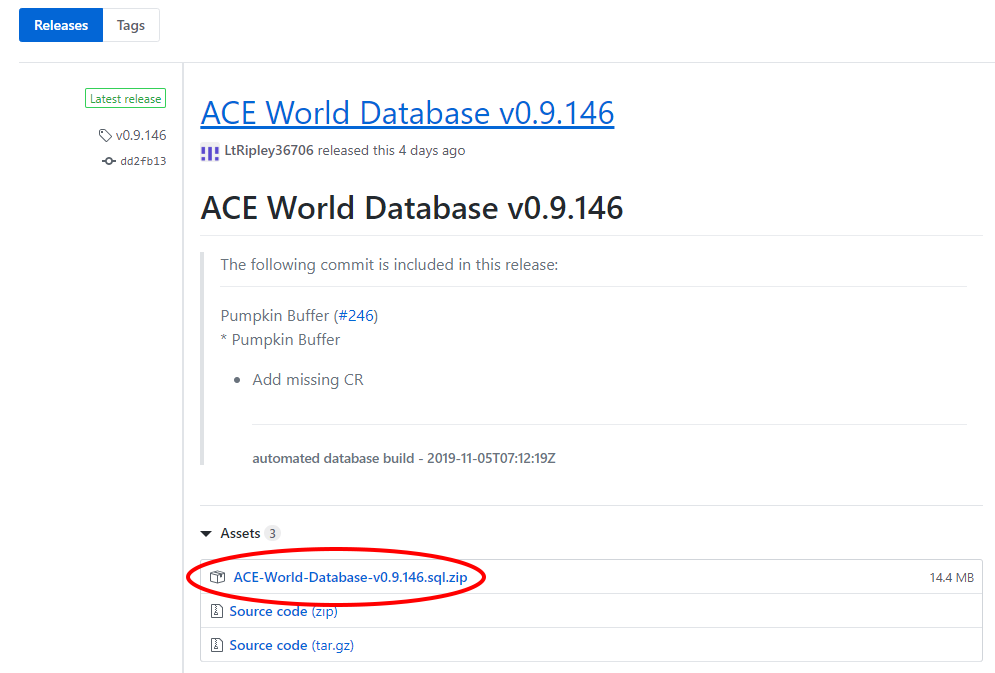Click the commit icon beside dd2fb13
The height and width of the screenshot is (673, 995).
[109, 161]
